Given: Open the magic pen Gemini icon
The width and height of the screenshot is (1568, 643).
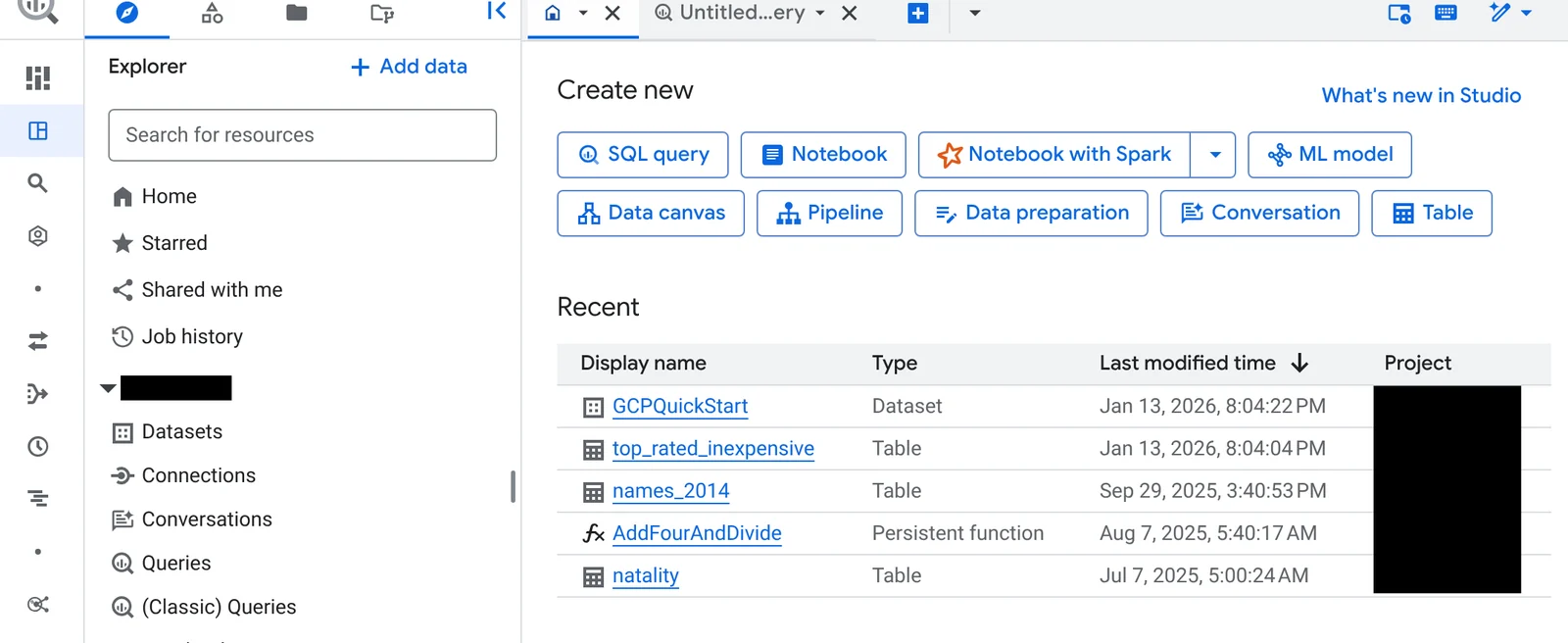Looking at the screenshot, I should coord(1499,12).
